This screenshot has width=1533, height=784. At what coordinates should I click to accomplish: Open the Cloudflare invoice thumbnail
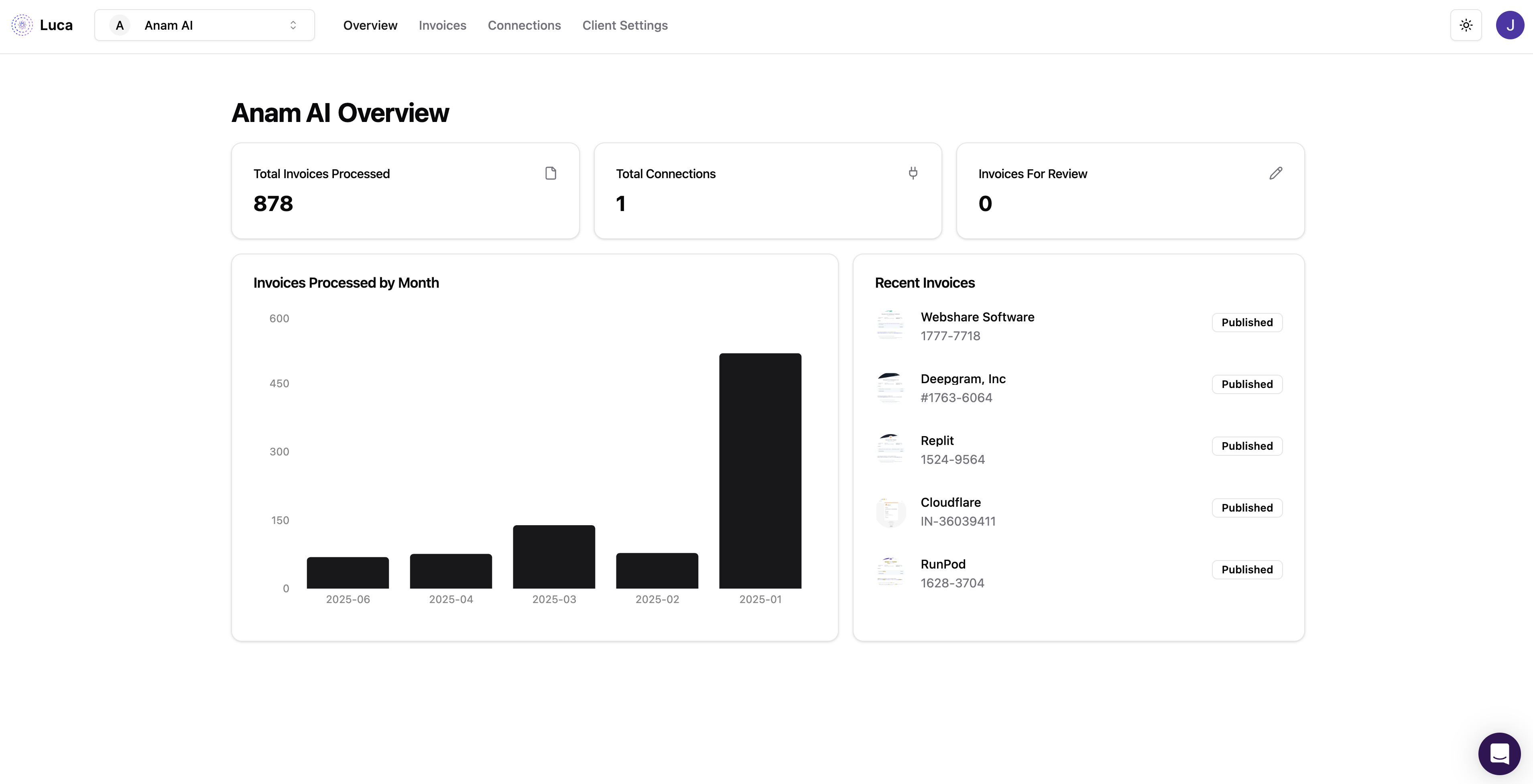(x=890, y=512)
